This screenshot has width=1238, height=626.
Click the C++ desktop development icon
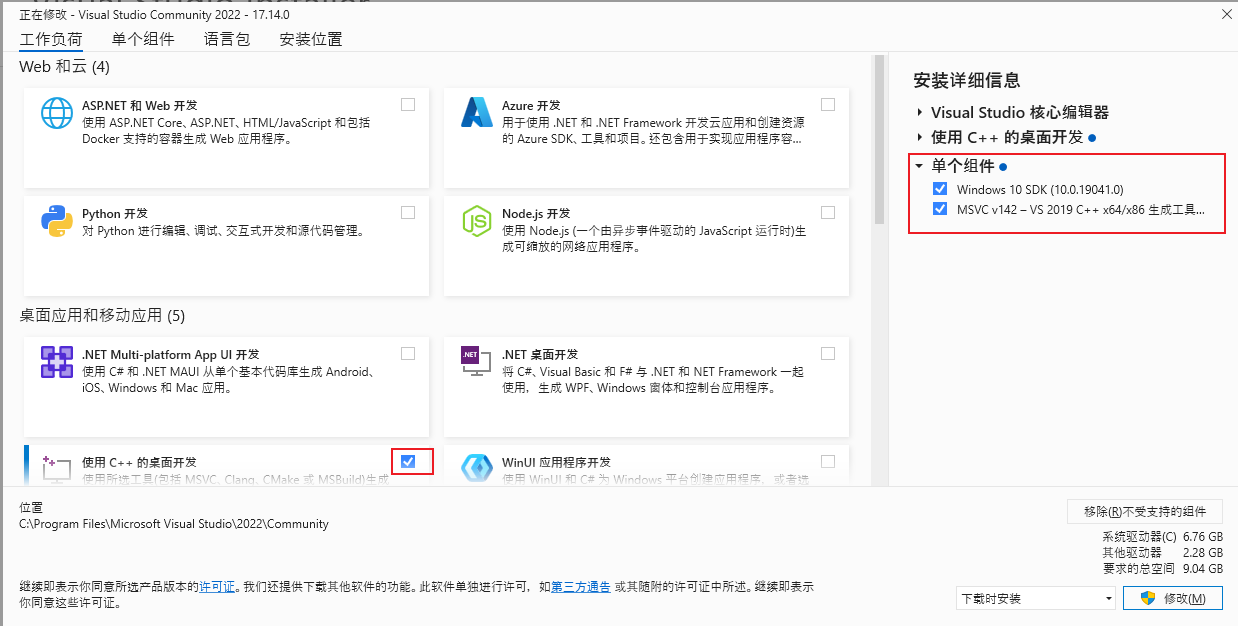click(x=57, y=467)
